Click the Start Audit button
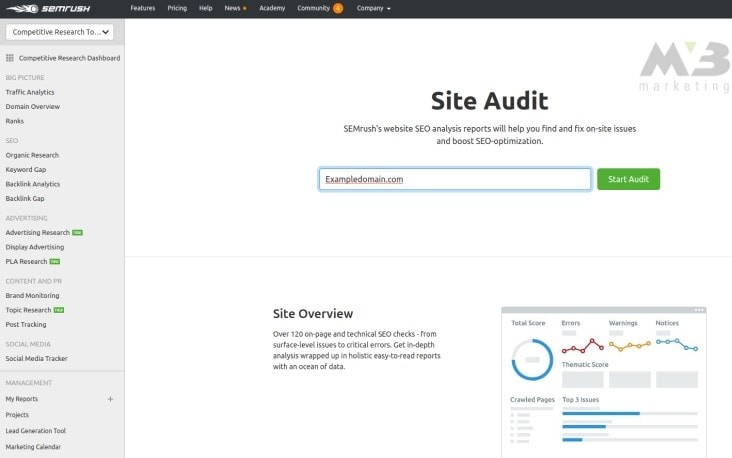 pyautogui.click(x=628, y=179)
